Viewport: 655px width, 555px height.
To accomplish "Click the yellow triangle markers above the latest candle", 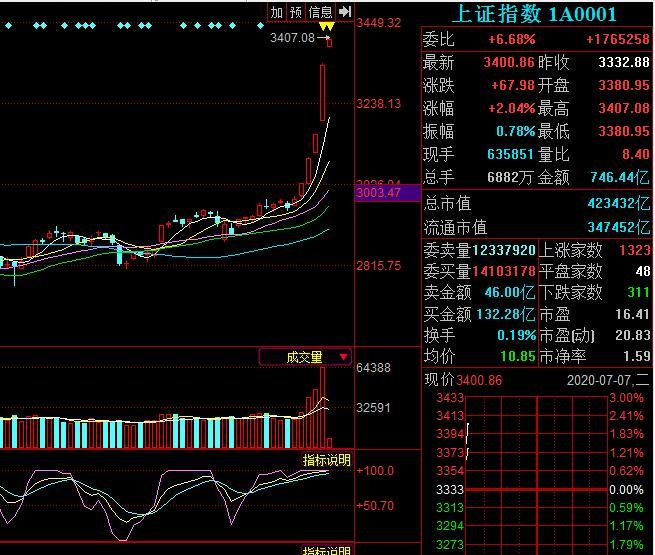I will 327,27.
